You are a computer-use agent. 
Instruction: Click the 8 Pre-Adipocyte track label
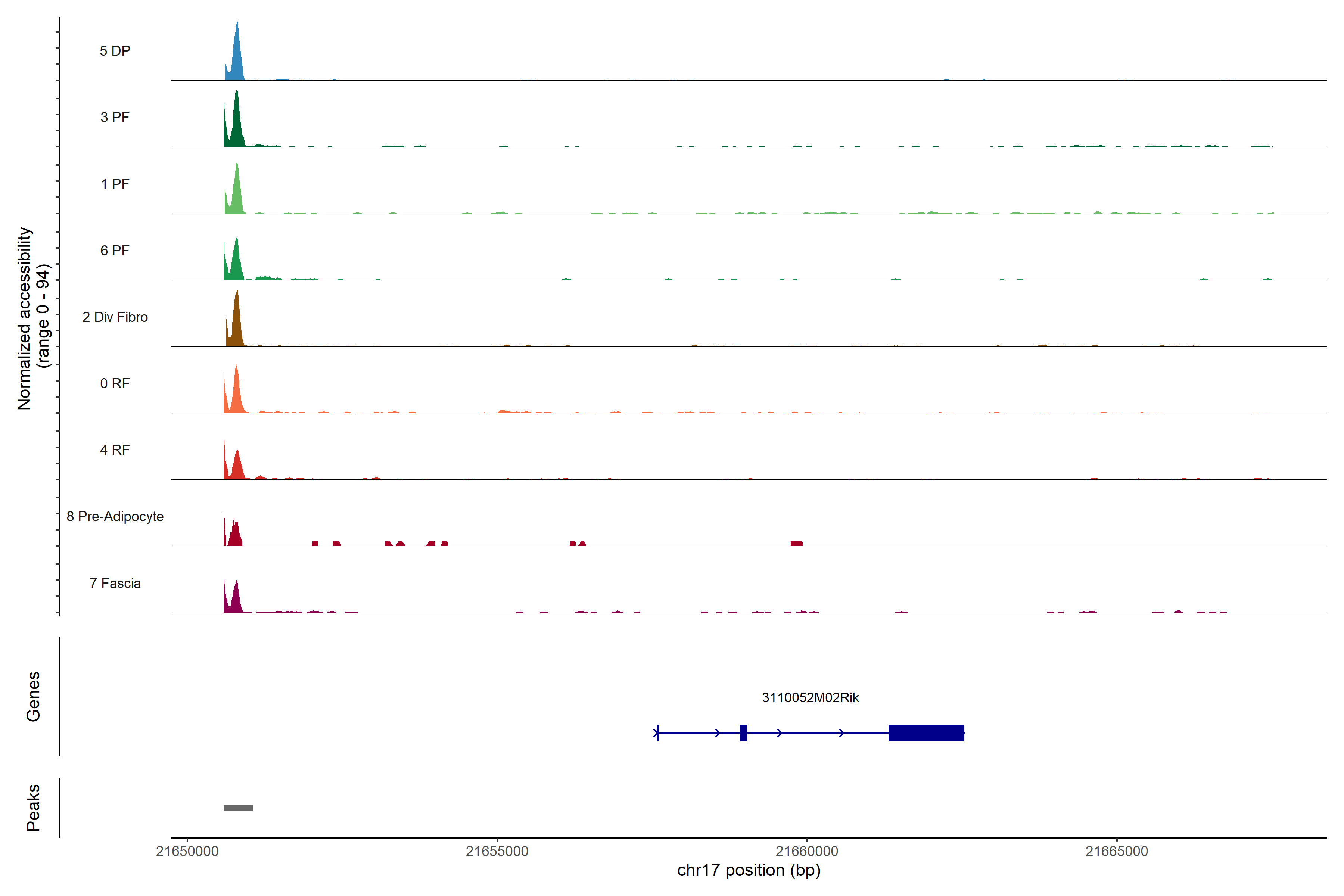(115, 517)
